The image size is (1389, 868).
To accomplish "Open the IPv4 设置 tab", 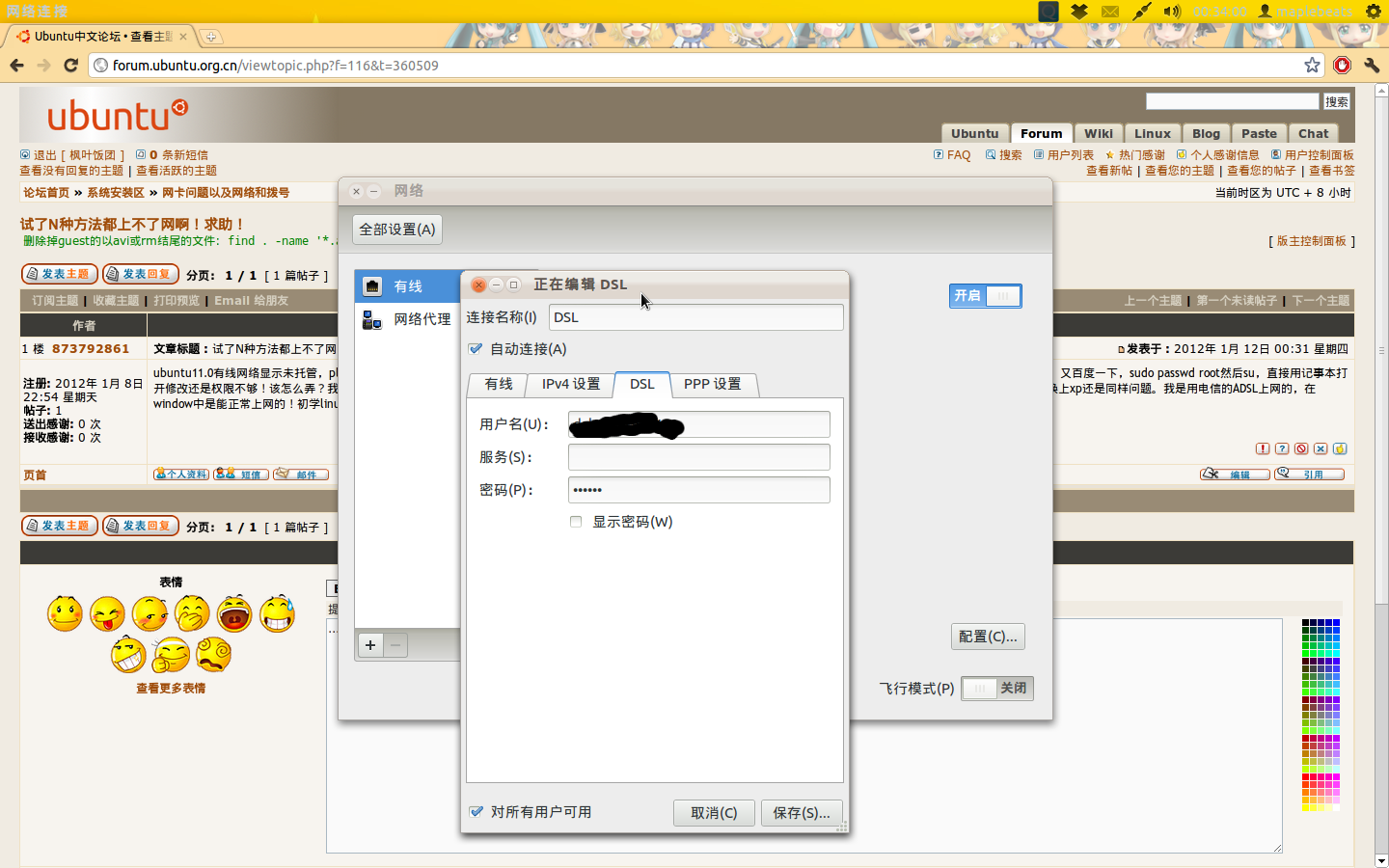I will [x=571, y=384].
